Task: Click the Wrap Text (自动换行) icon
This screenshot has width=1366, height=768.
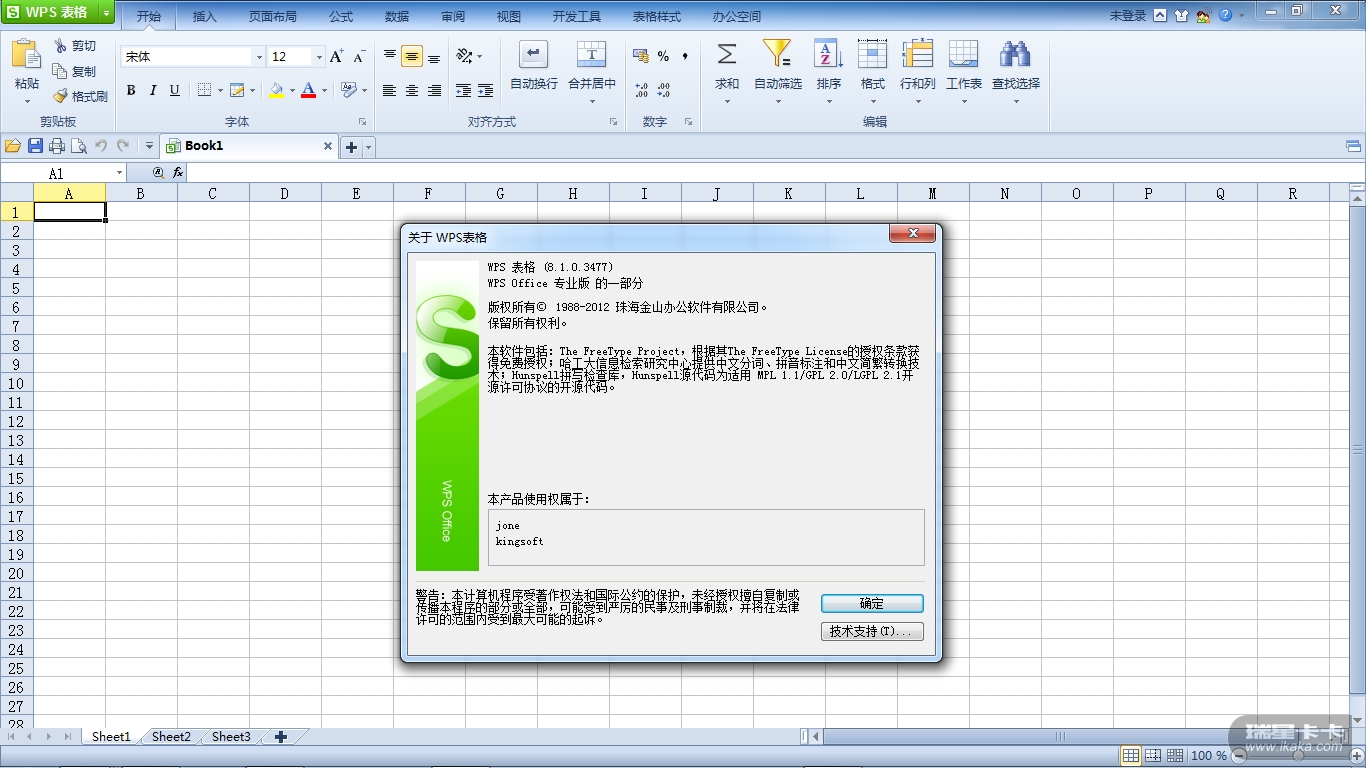Action: (x=534, y=55)
